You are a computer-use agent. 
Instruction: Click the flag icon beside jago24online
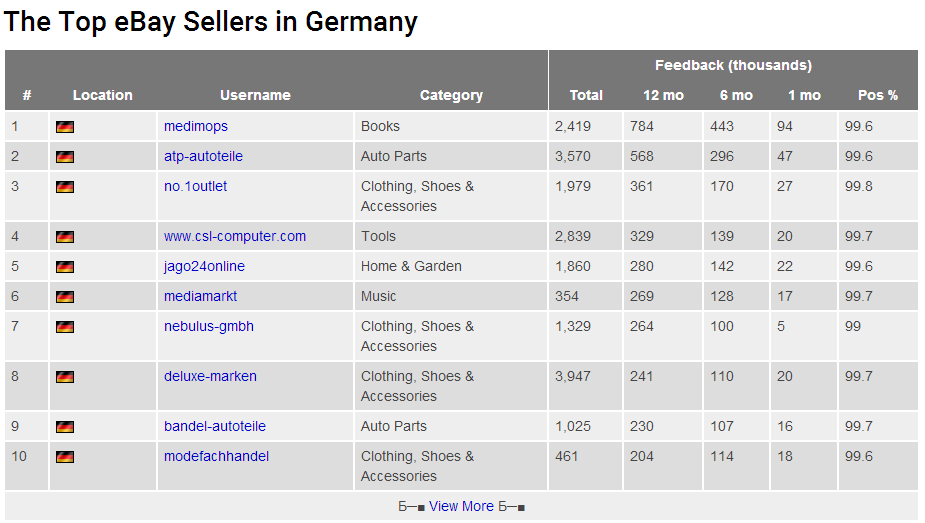65,267
